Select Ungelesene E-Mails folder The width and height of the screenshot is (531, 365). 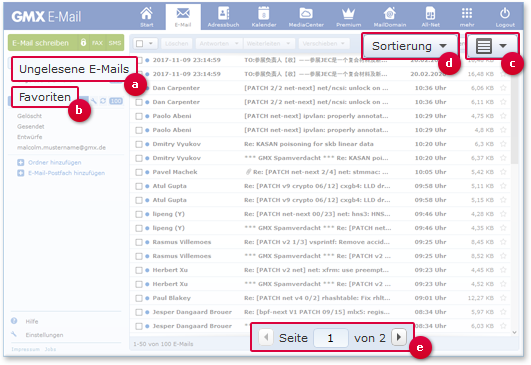click(x=74, y=69)
